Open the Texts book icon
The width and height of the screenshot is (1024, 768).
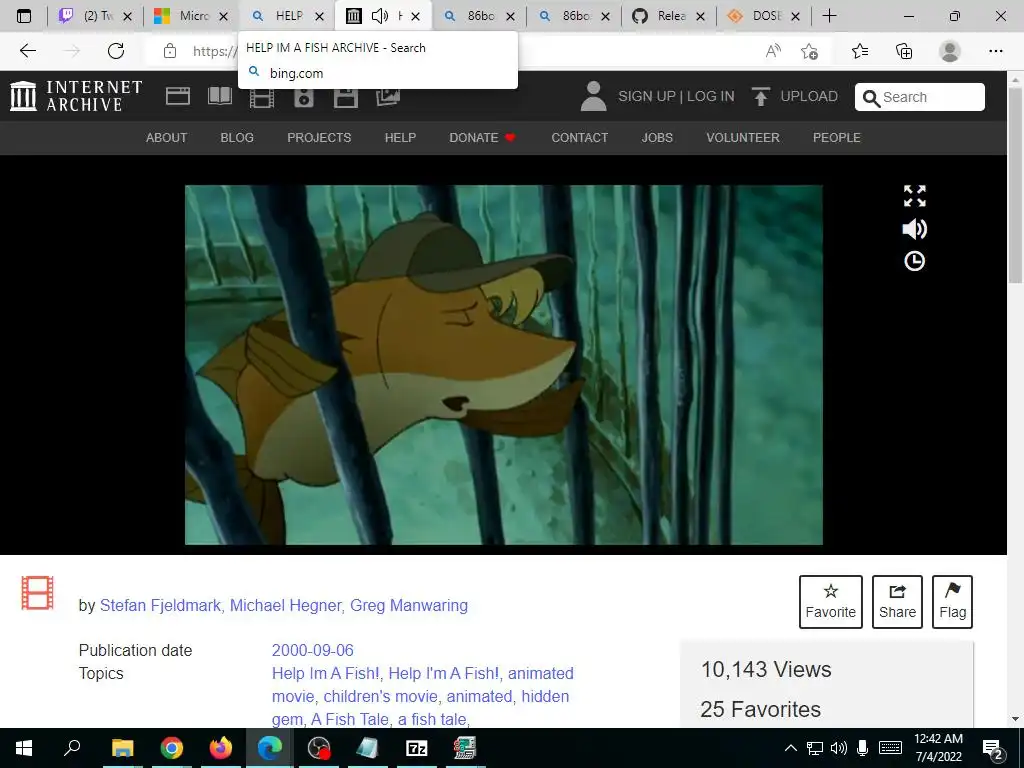219,97
